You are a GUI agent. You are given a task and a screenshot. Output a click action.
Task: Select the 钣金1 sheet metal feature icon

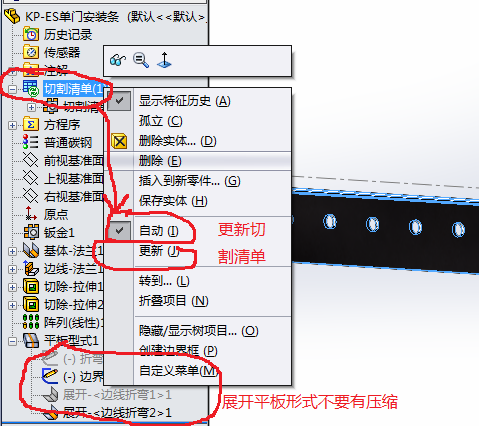[x=31, y=232]
